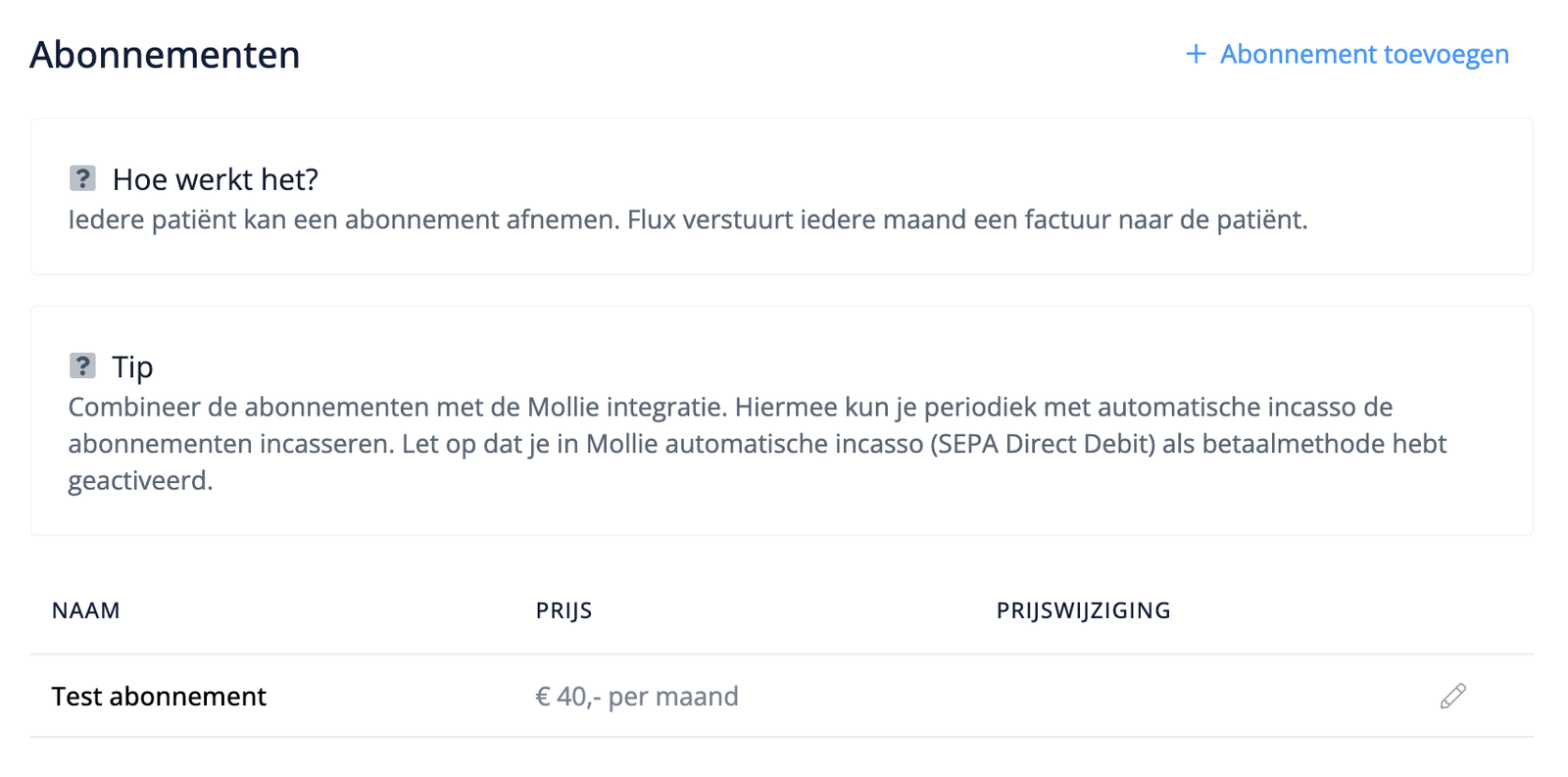
Task: Click the '€ 40,- per maand' price text
Action: coord(637,696)
